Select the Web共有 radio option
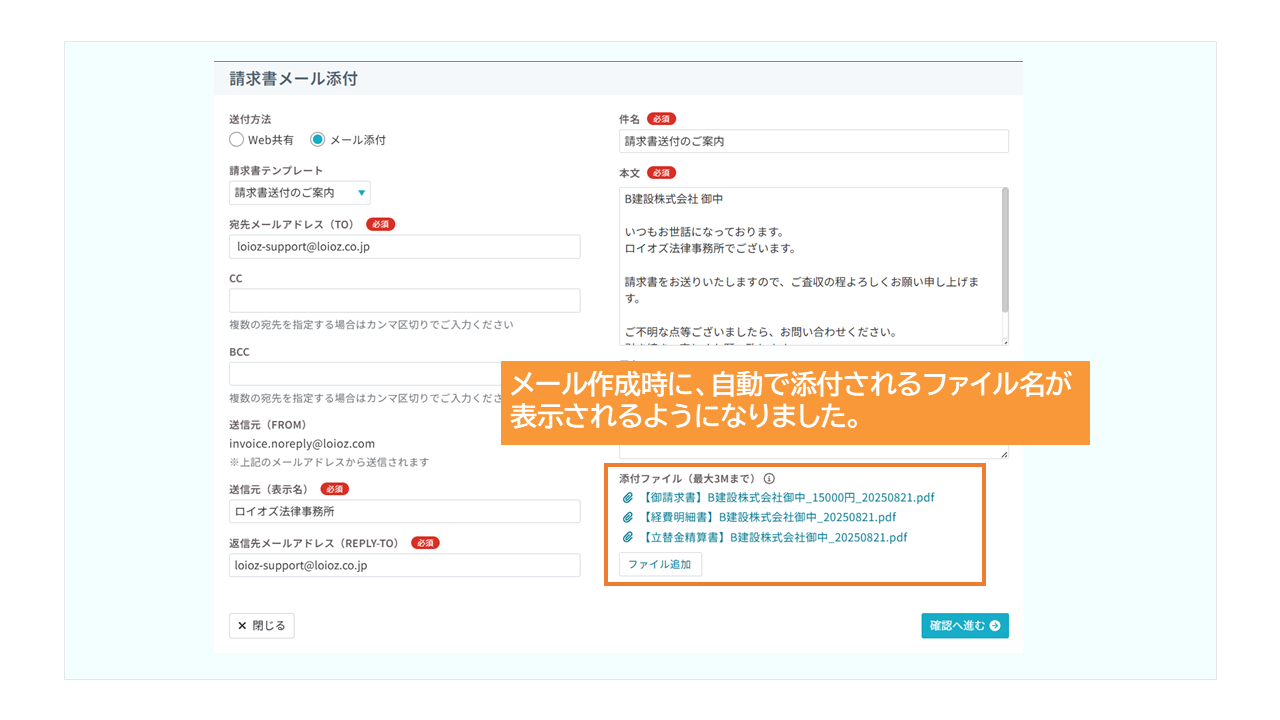The image size is (1280, 720). pos(237,140)
